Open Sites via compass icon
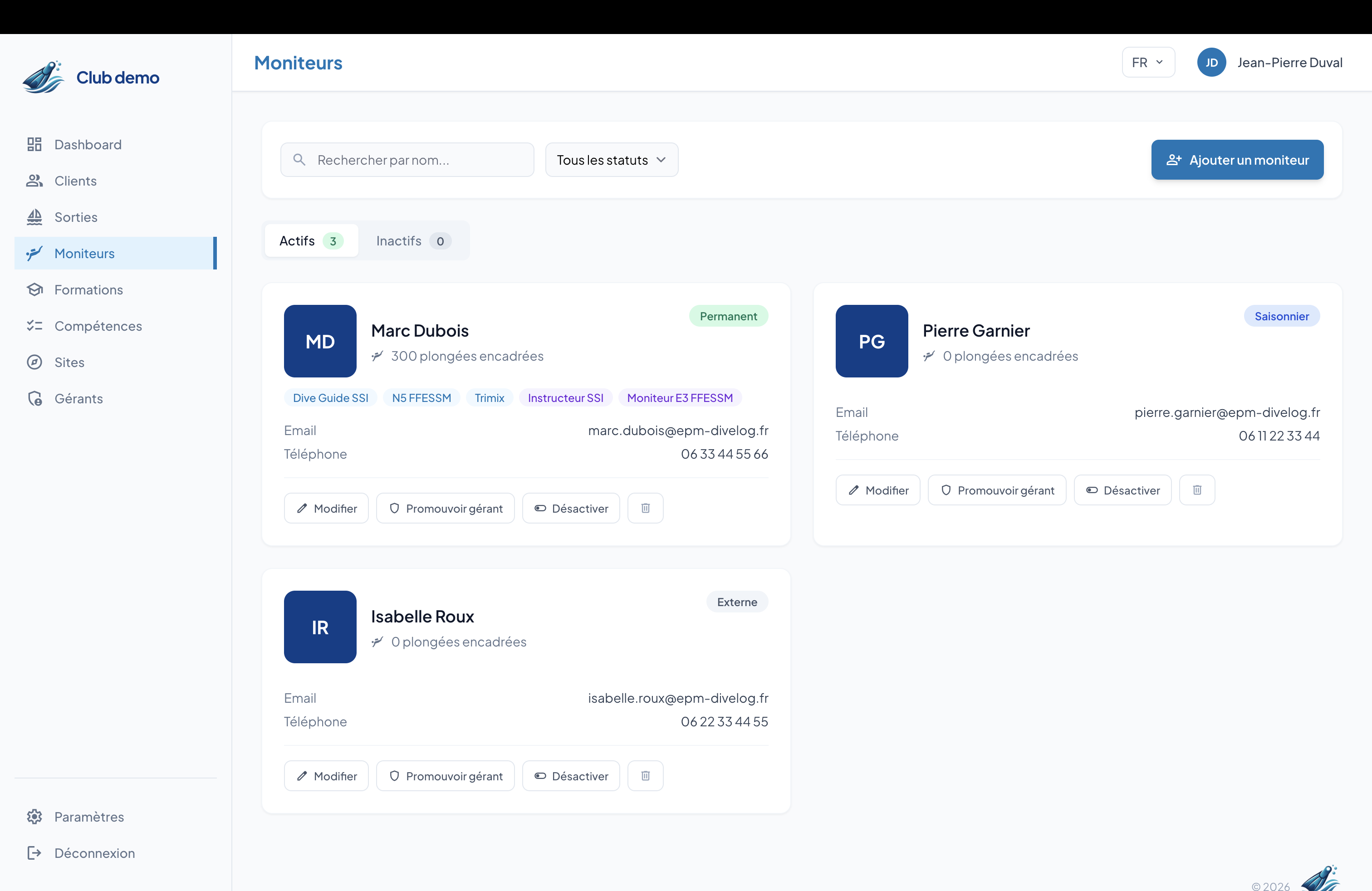Screen dimensions: 1372x891 coord(34,362)
